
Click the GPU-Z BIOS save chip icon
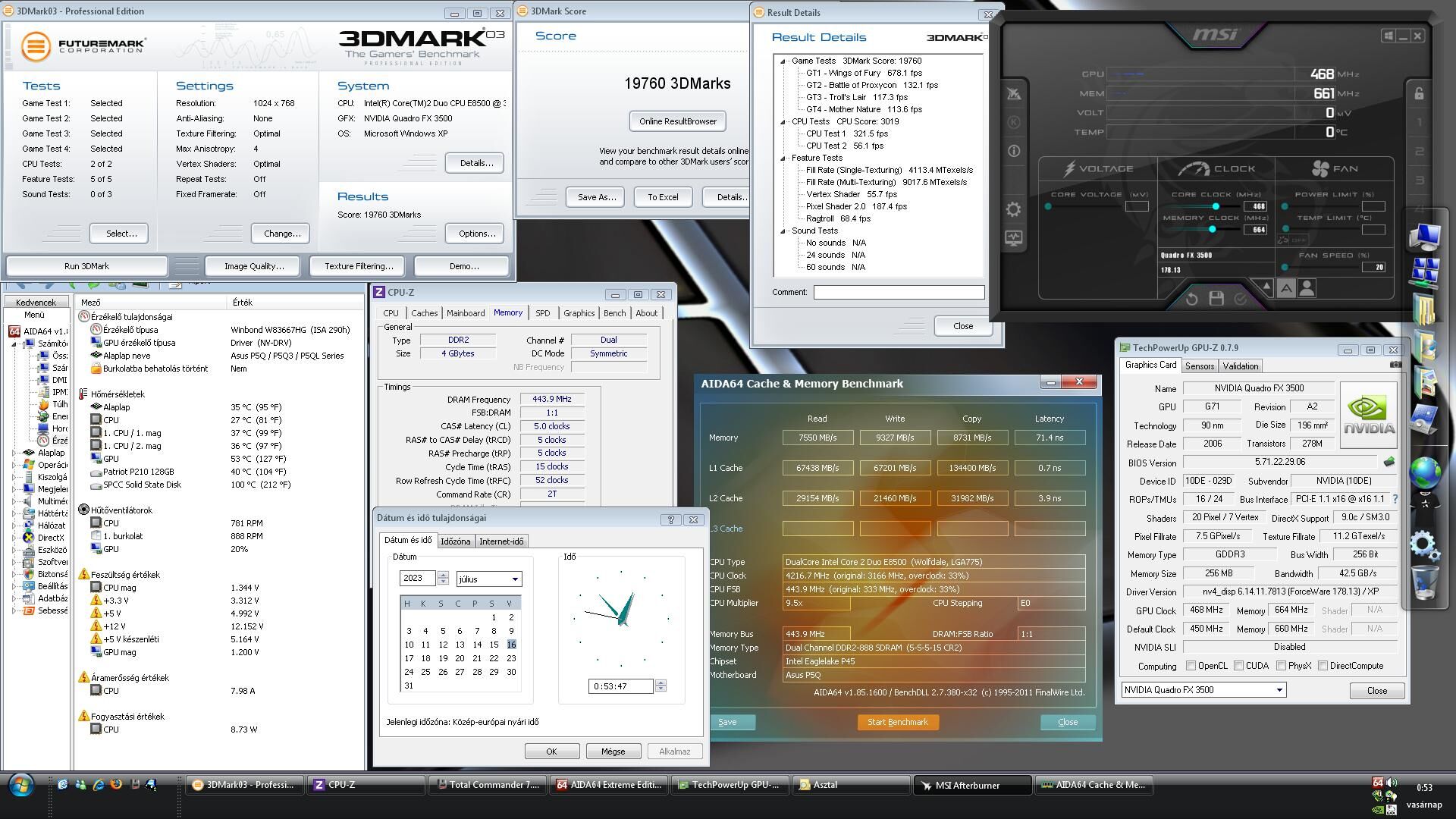click(1389, 462)
